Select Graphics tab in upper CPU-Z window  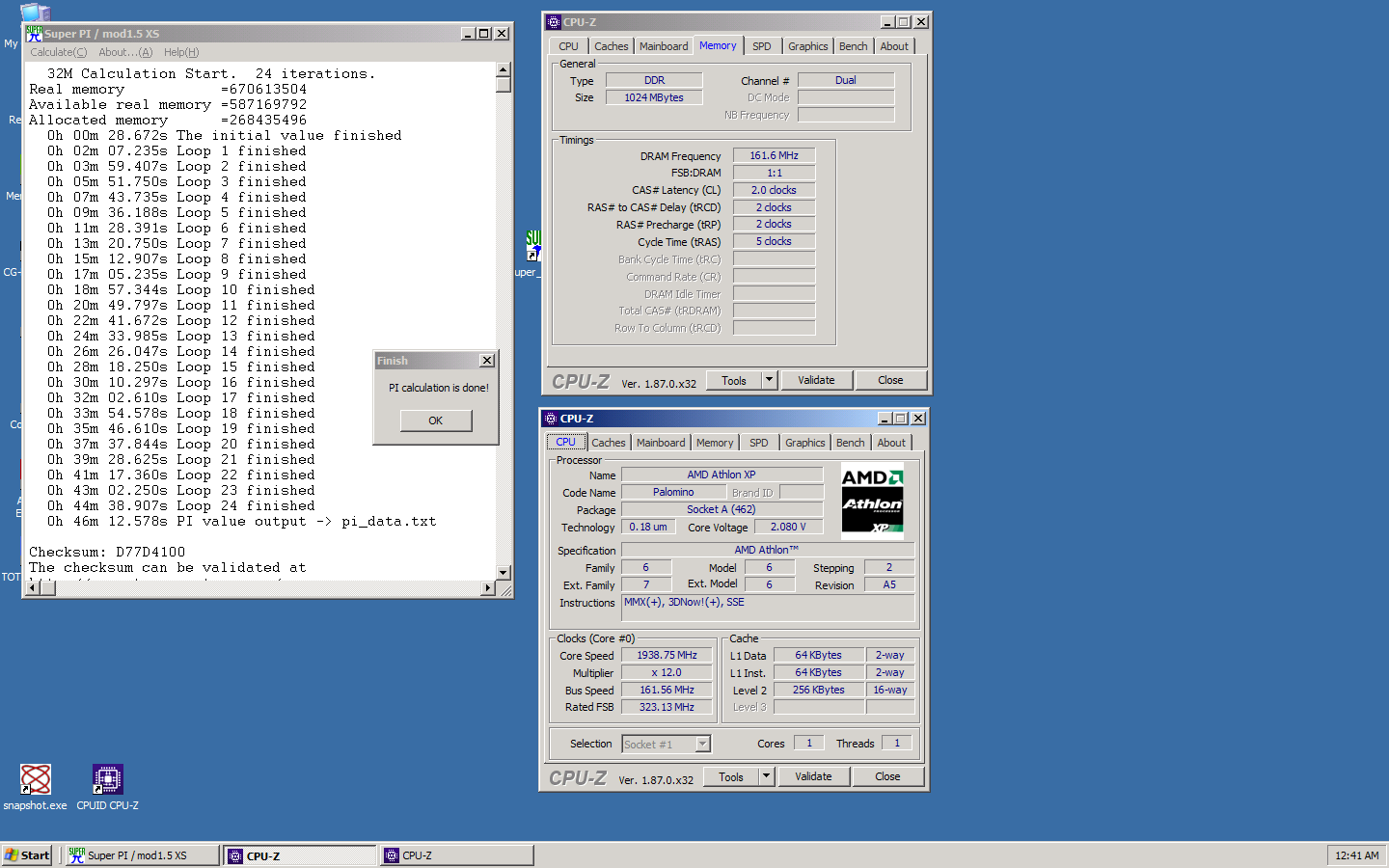click(808, 46)
